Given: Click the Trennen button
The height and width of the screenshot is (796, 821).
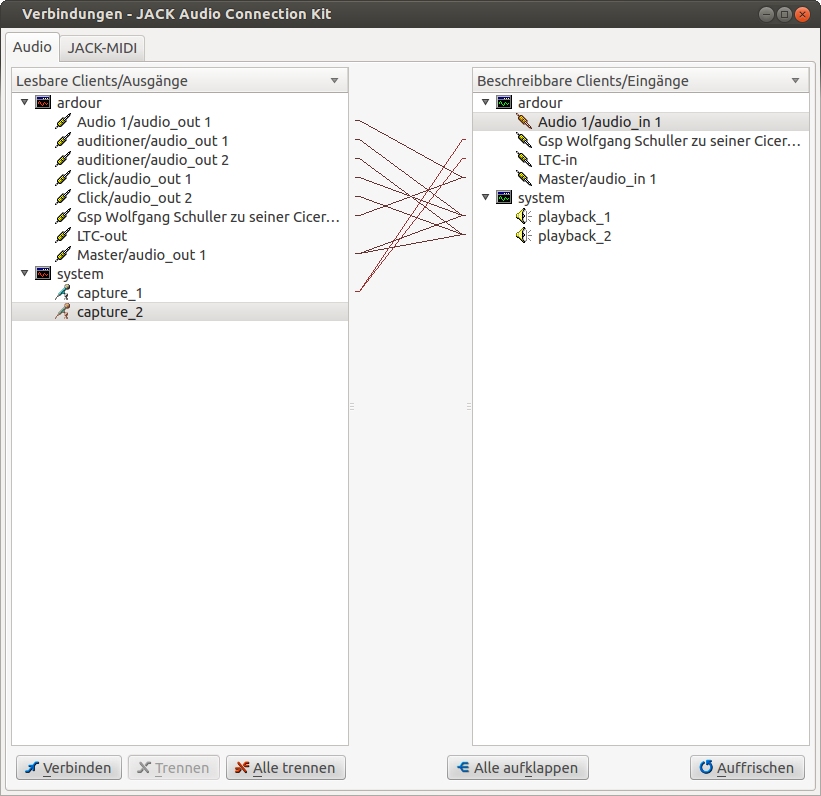Looking at the screenshot, I should point(174,768).
